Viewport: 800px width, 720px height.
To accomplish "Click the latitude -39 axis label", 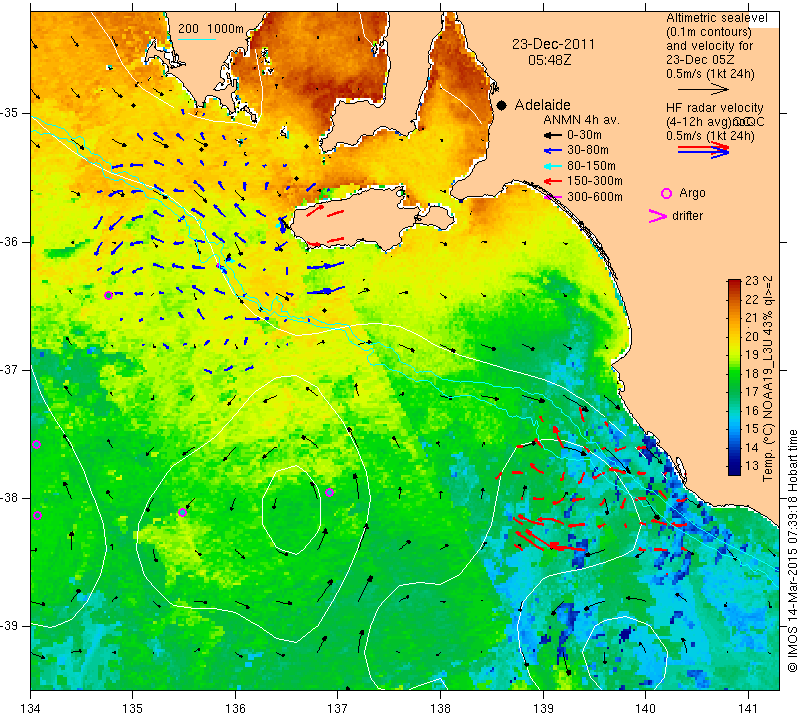I will pyautogui.click(x=10, y=625).
